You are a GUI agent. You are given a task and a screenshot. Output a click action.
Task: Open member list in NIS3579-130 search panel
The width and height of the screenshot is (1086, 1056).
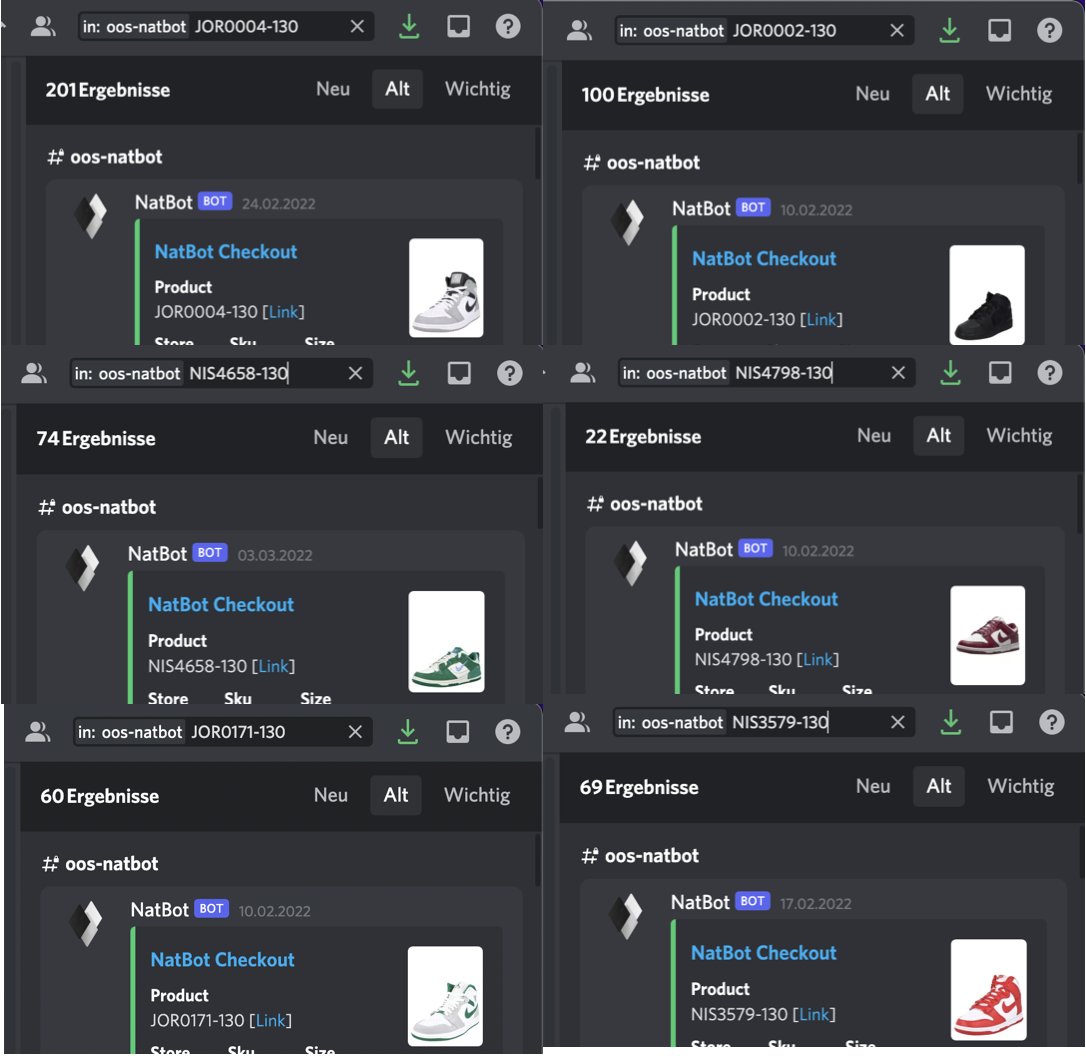(577, 722)
